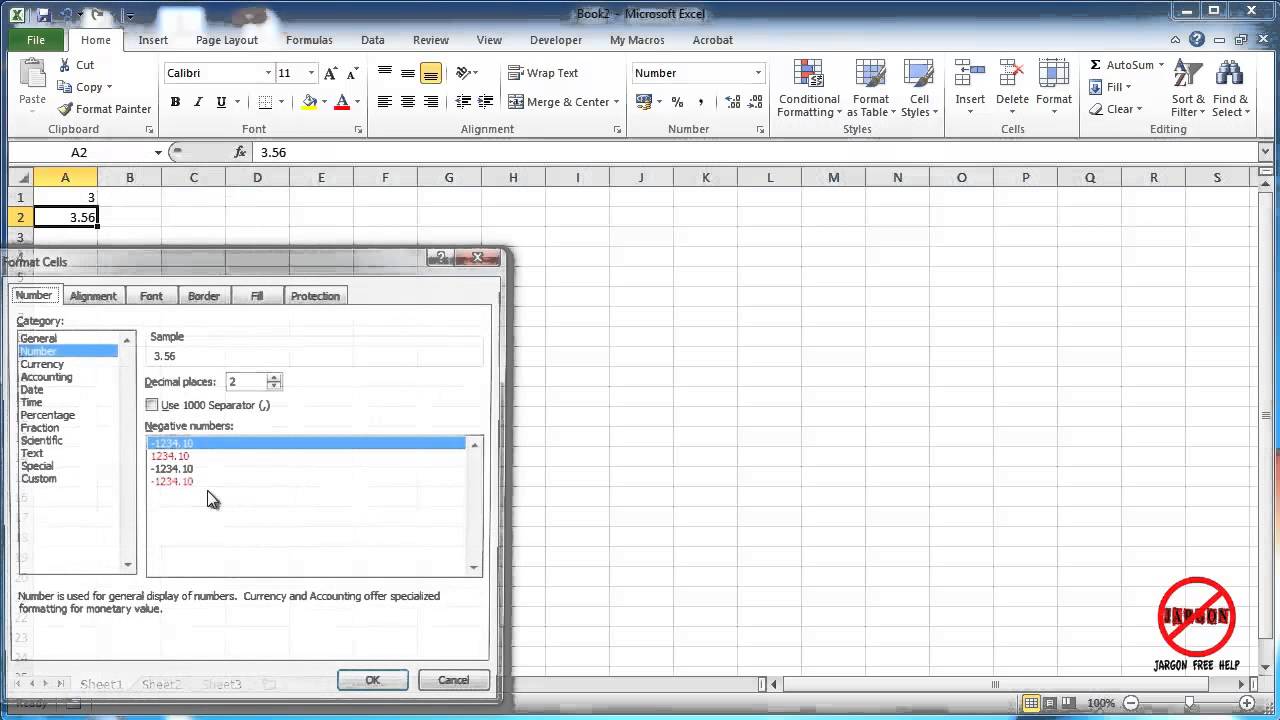The image size is (1280, 720).
Task: Click the Decimal places input field
Action: tap(246, 381)
